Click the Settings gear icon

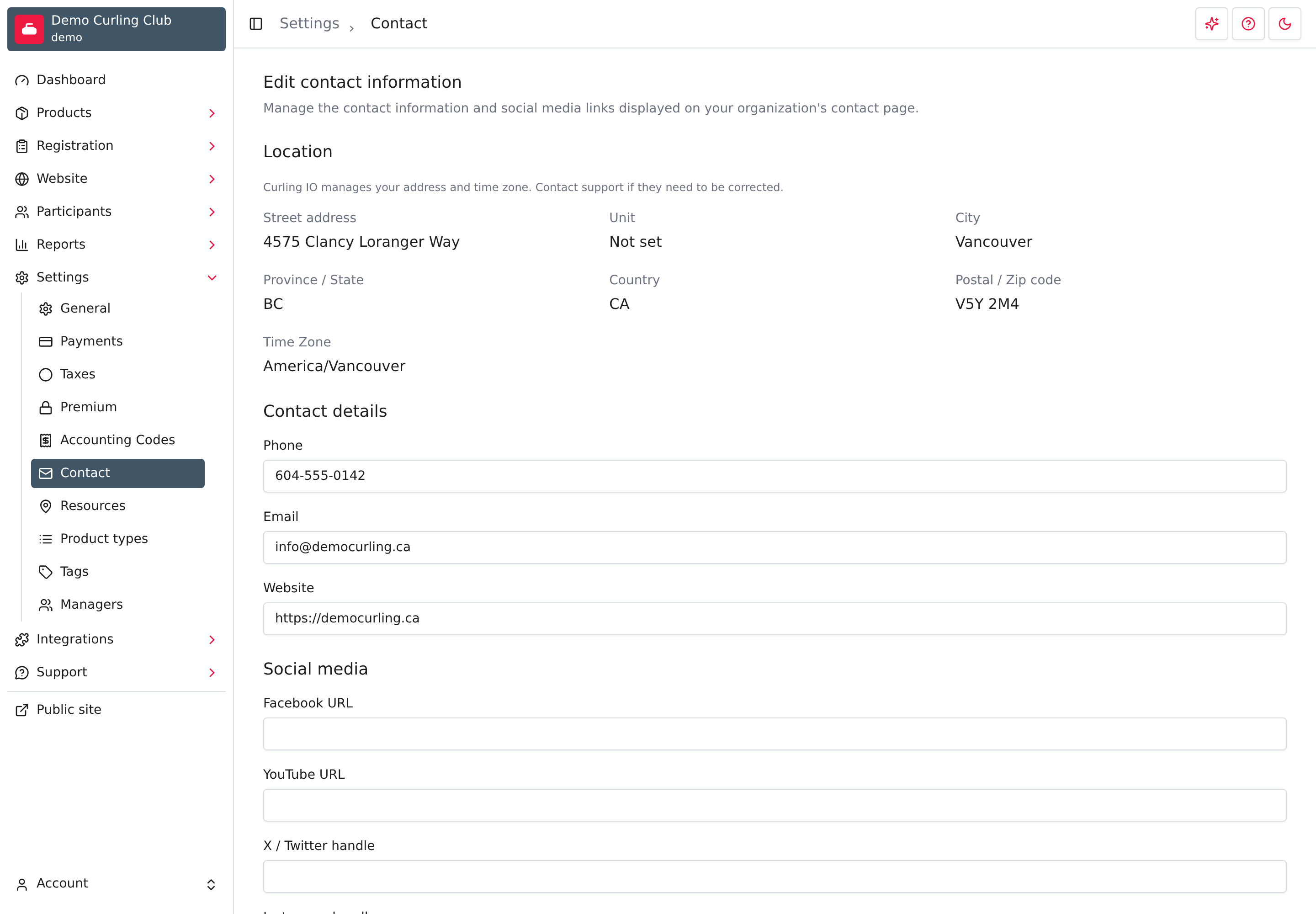tap(22, 278)
